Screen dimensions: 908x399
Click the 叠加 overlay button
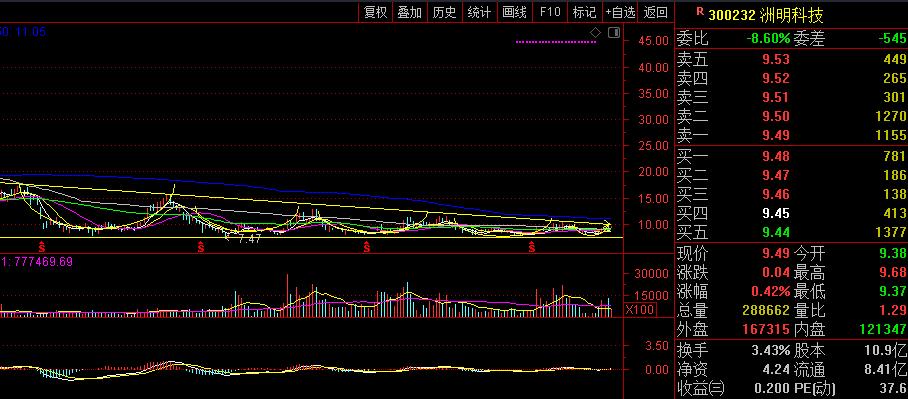[409, 12]
